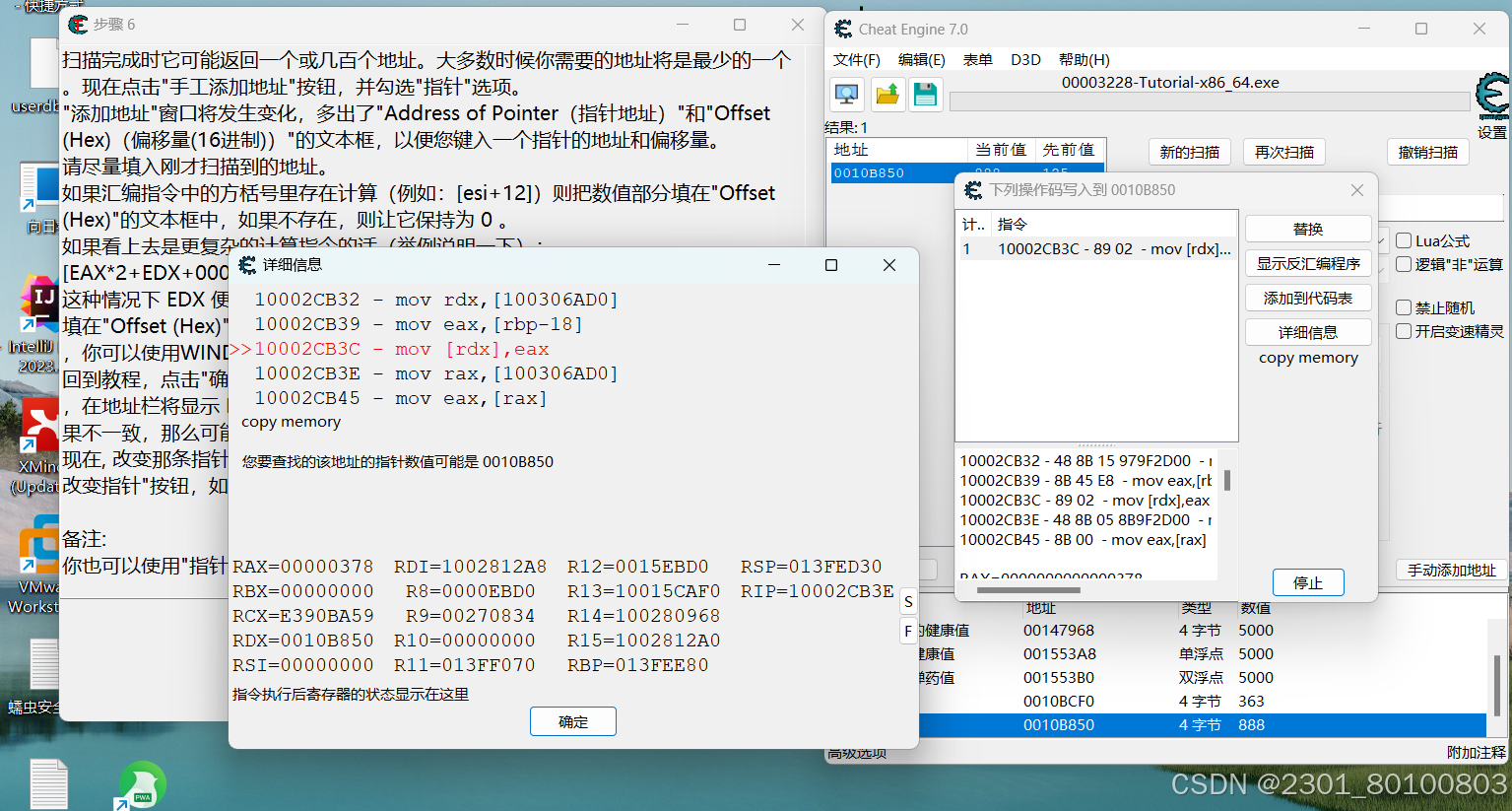The height and width of the screenshot is (811, 1512).
Task: Select highlighted address table row 0010B850 value 888
Action: (1202, 725)
